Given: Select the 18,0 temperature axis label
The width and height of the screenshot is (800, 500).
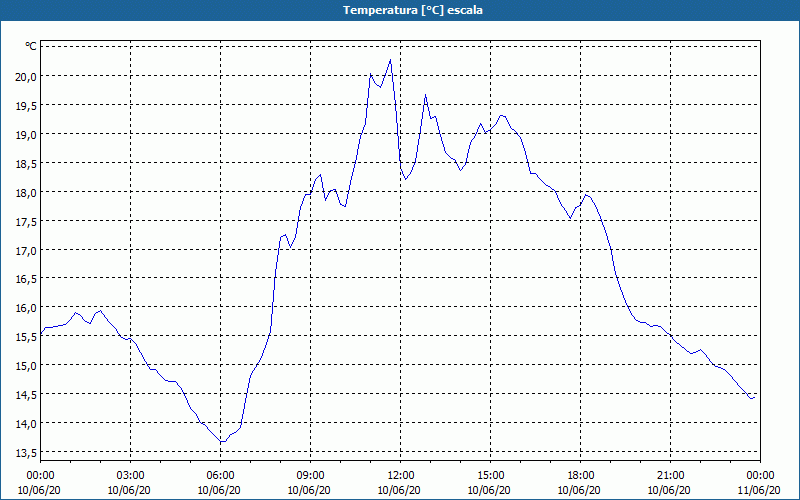Looking at the screenshot, I should [27, 193].
